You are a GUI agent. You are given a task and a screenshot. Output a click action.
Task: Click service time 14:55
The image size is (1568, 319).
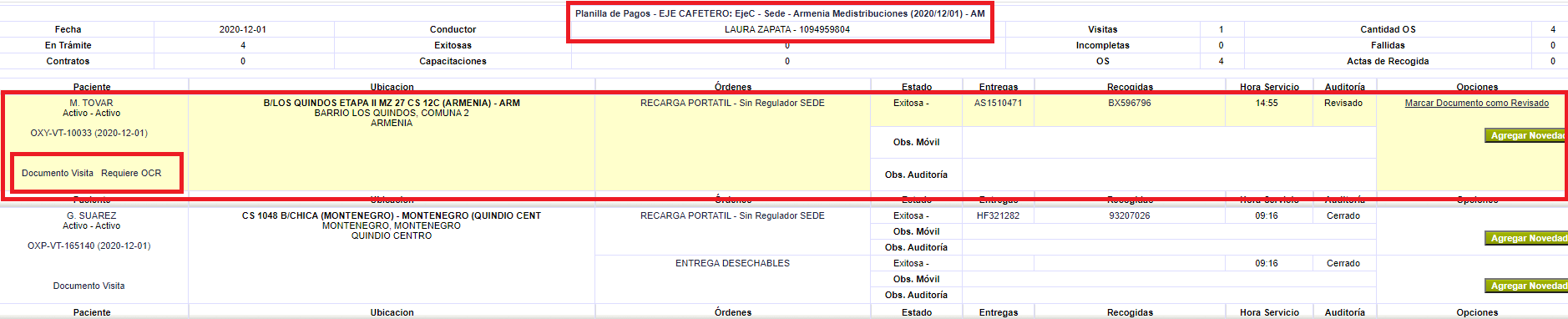click(1267, 103)
